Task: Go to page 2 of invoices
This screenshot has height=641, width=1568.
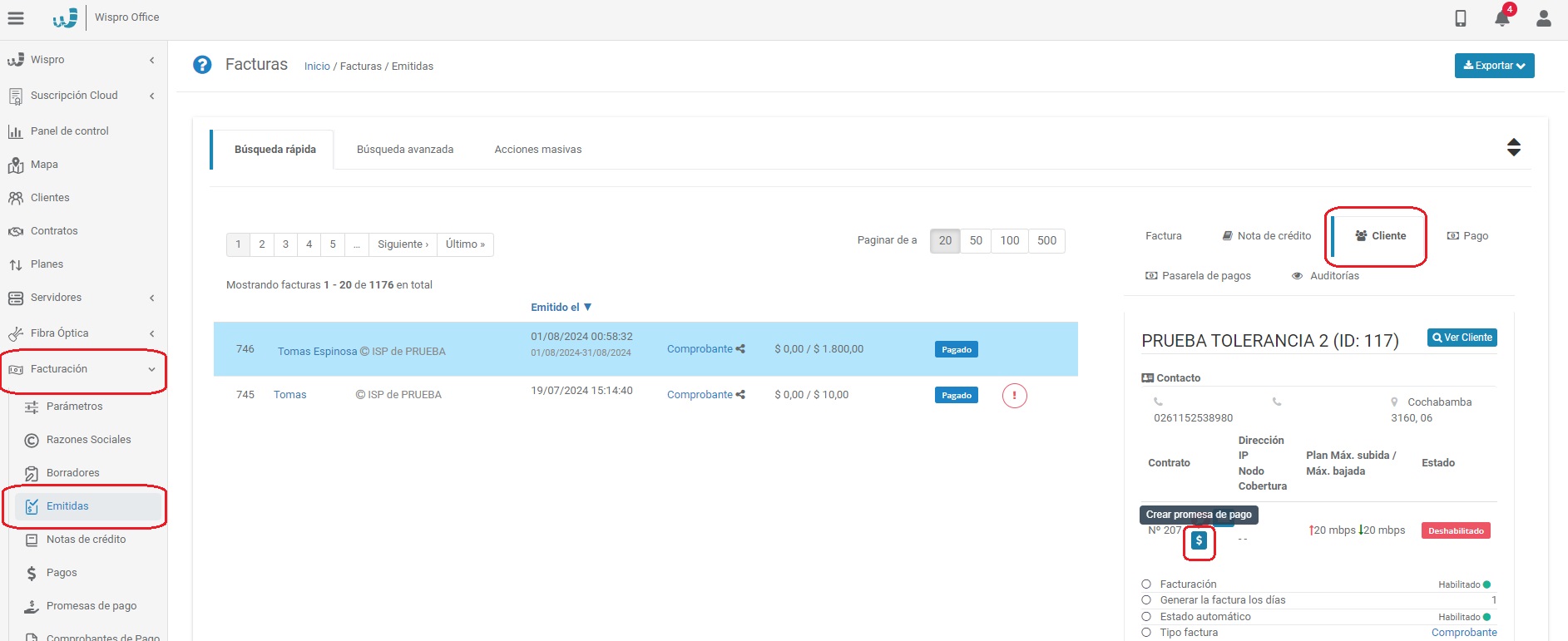Action: pyautogui.click(x=262, y=244)
